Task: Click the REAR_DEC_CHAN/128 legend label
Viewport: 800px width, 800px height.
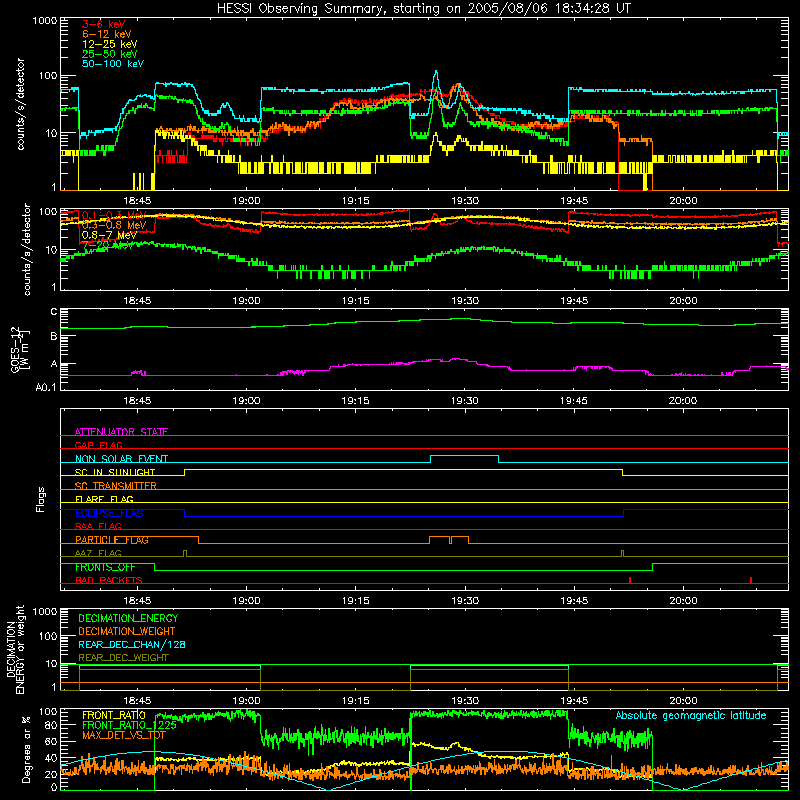Action: [132, 644]
